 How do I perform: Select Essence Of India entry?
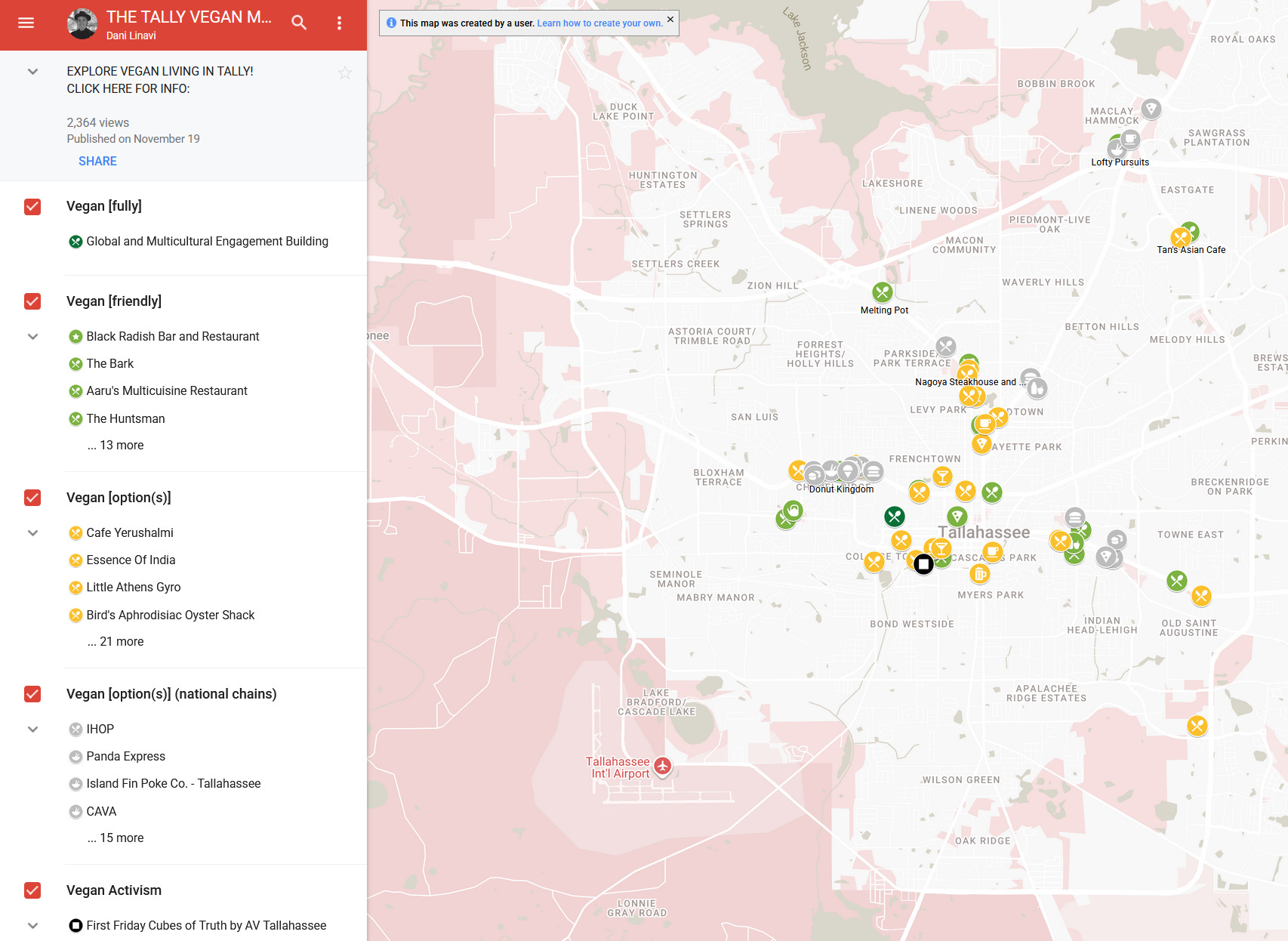131,560
